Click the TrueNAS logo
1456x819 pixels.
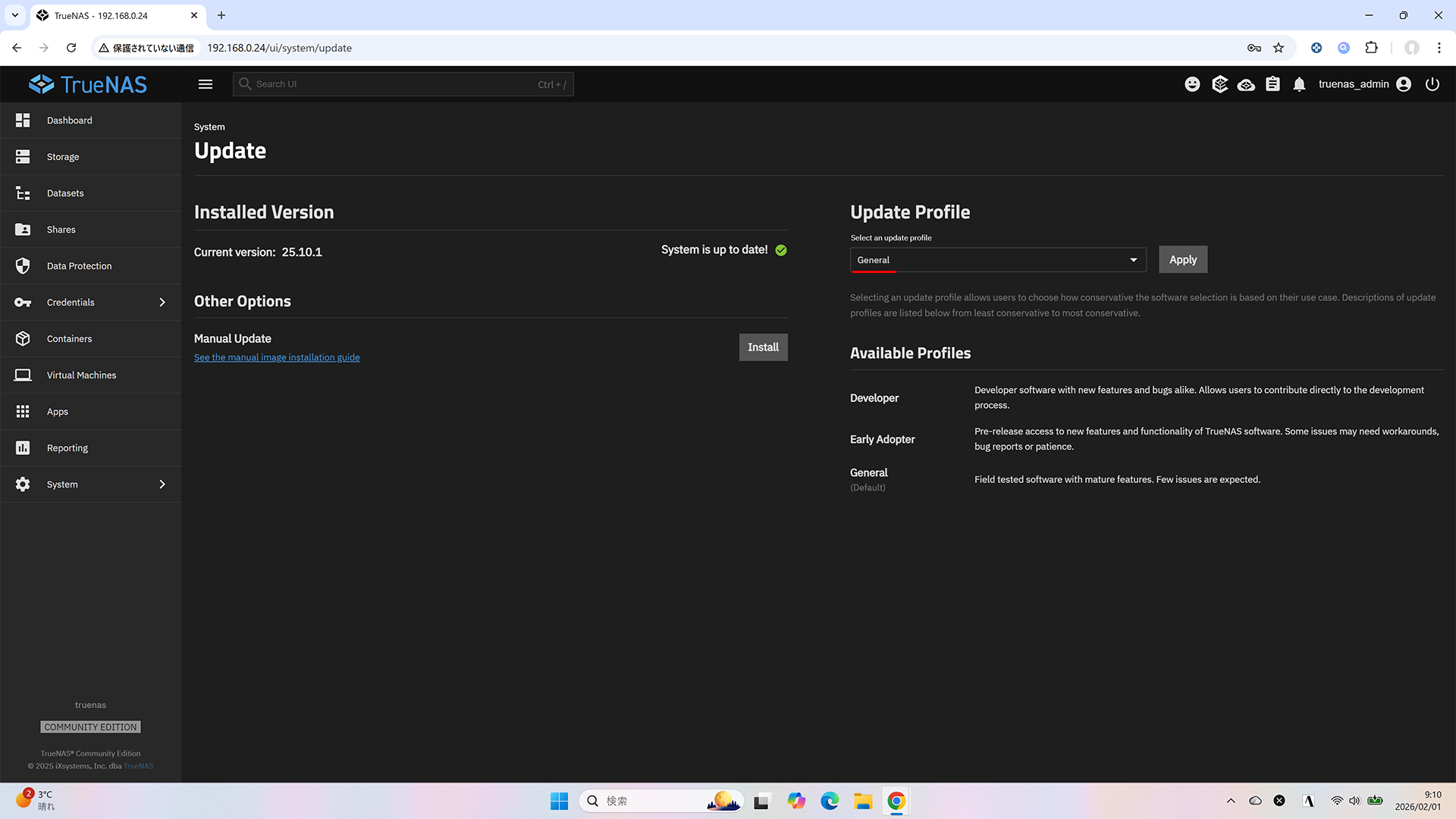[x=88, y=84]
